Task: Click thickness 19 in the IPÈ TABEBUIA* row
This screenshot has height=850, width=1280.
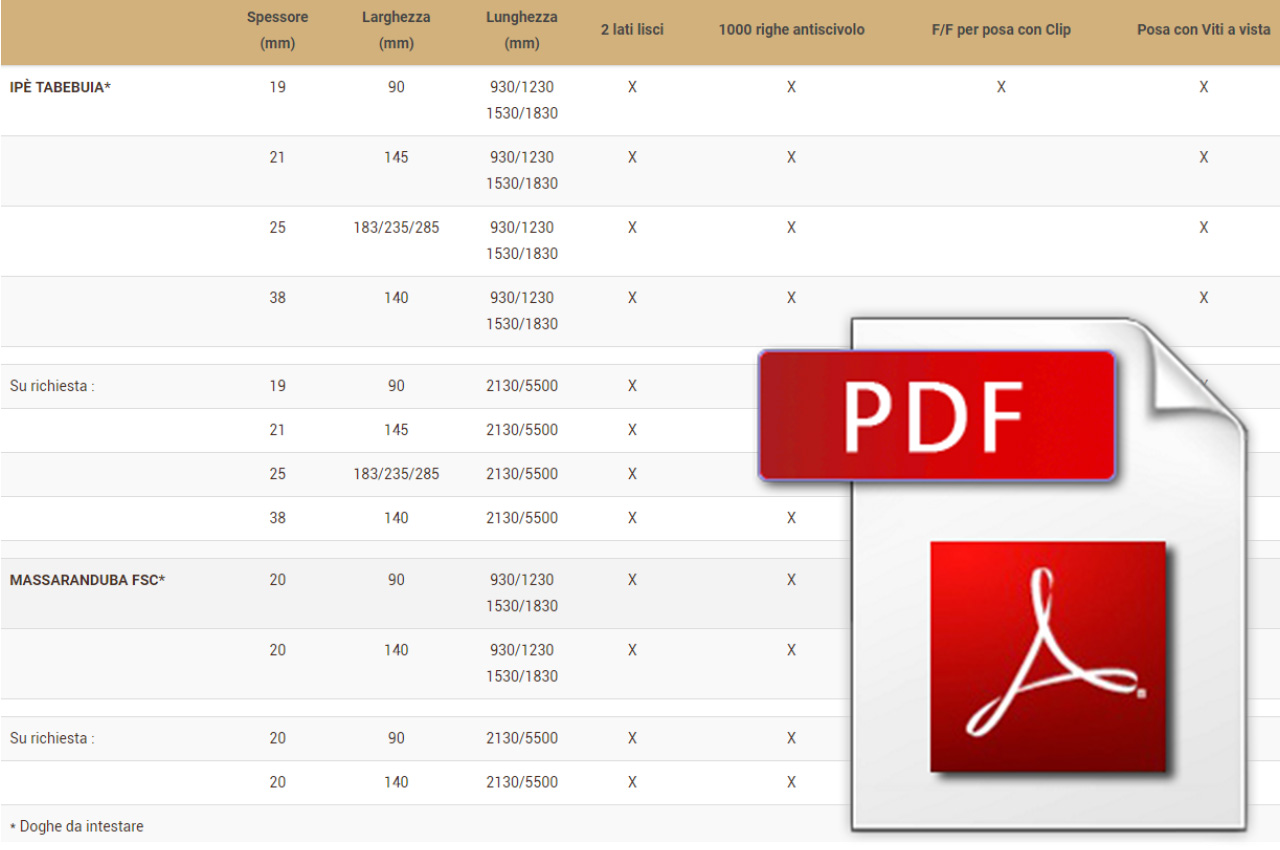Action: 277,87
